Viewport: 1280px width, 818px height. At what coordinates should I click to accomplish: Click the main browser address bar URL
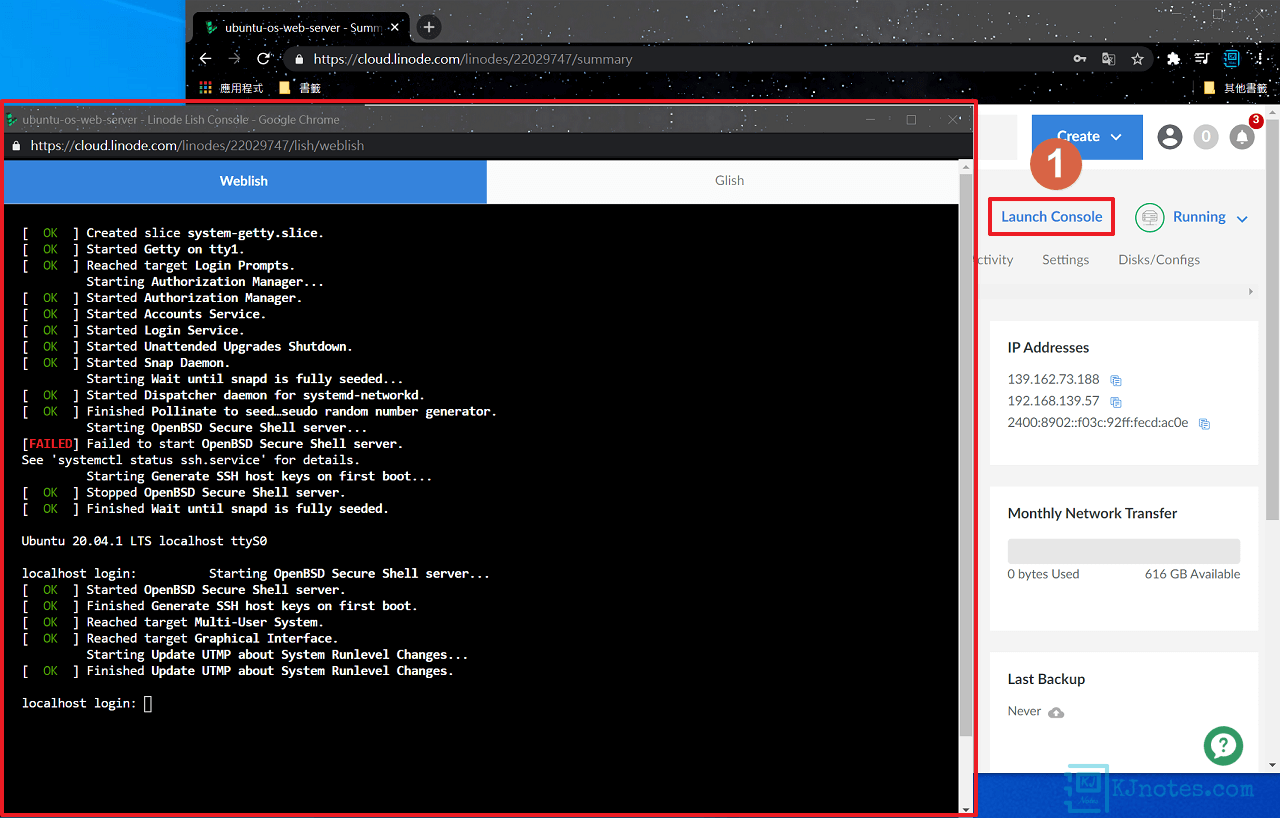(473, 59)
